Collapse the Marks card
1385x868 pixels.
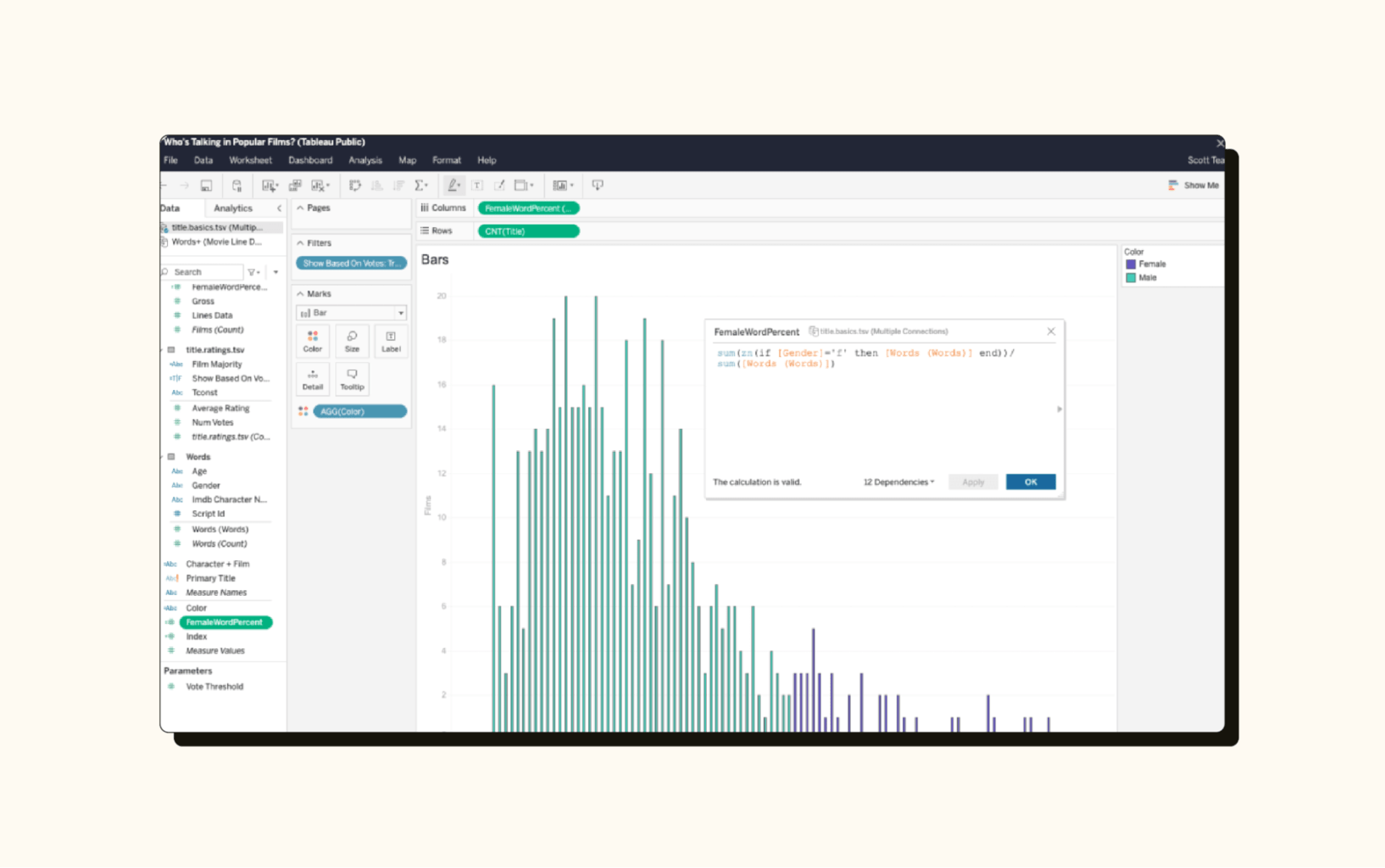(300, 293)
